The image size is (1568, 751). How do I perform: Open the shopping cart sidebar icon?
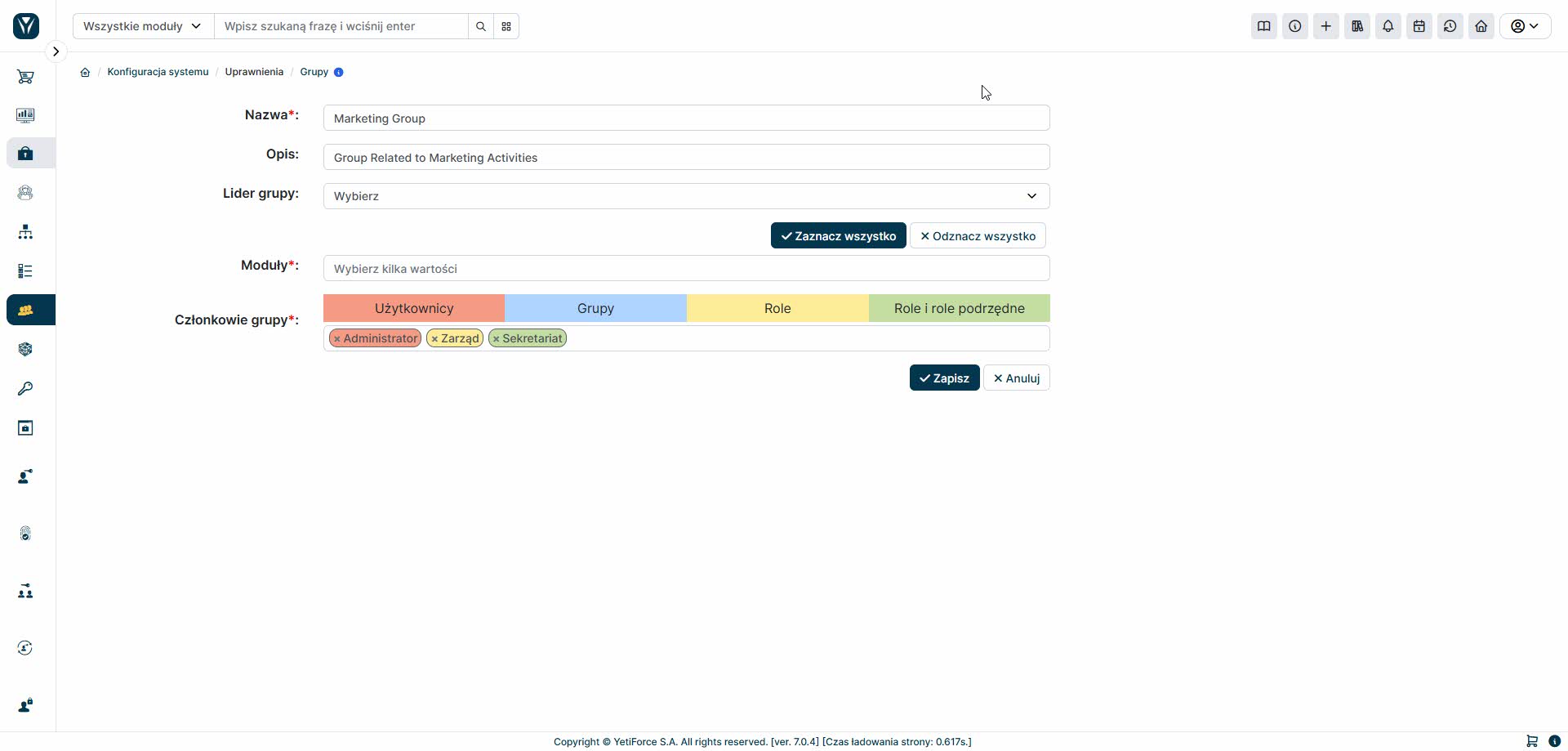[x=25, y=77]
